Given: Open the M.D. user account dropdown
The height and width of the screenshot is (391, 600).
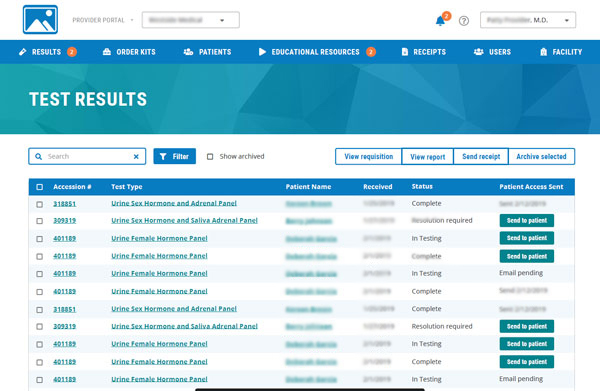Looking at the screenshot, I should click(x=528, y=20).
